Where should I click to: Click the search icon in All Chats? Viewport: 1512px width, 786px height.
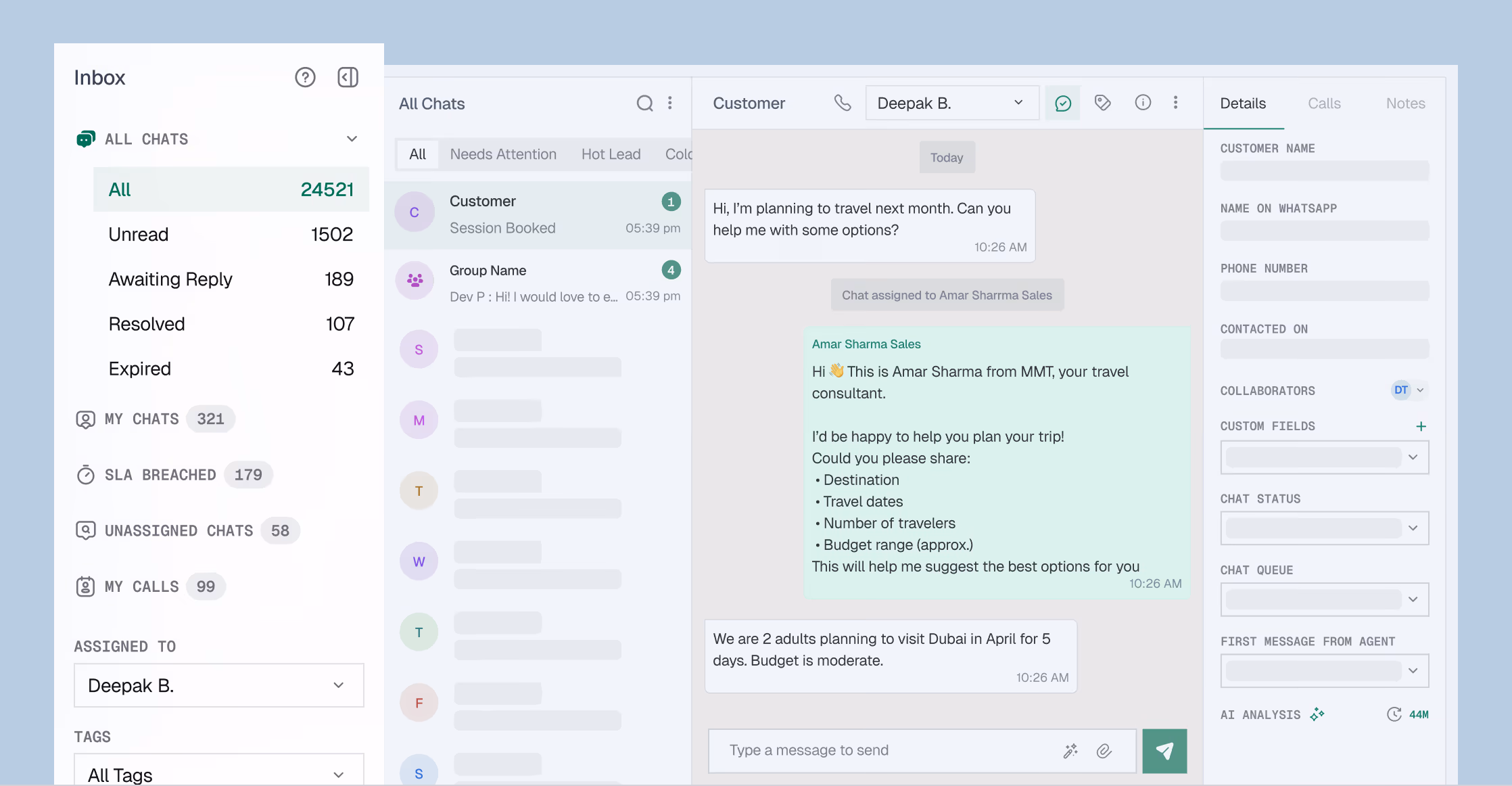644,103
